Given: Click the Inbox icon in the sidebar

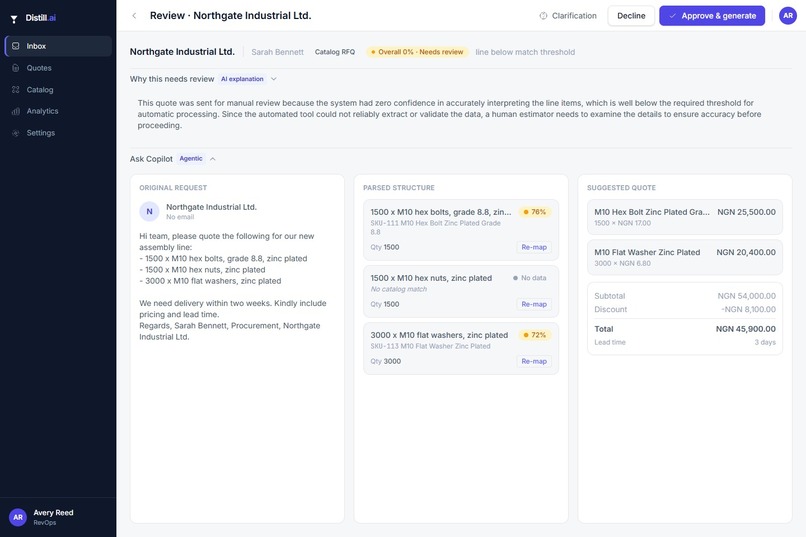Looking at the screenshot, I should (x=15, y=46).
